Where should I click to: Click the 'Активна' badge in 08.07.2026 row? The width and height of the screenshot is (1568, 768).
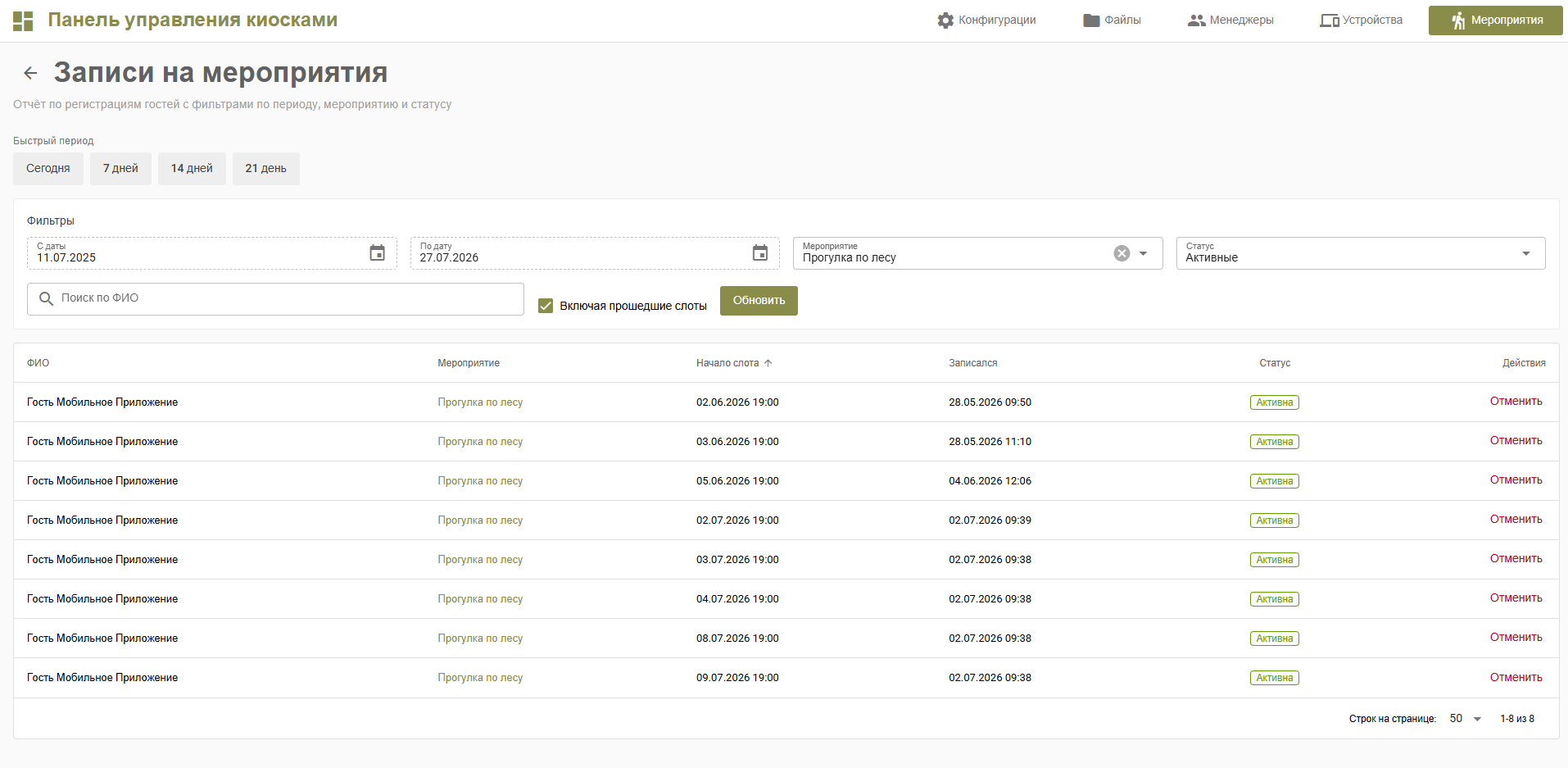tap(1275, 638)
